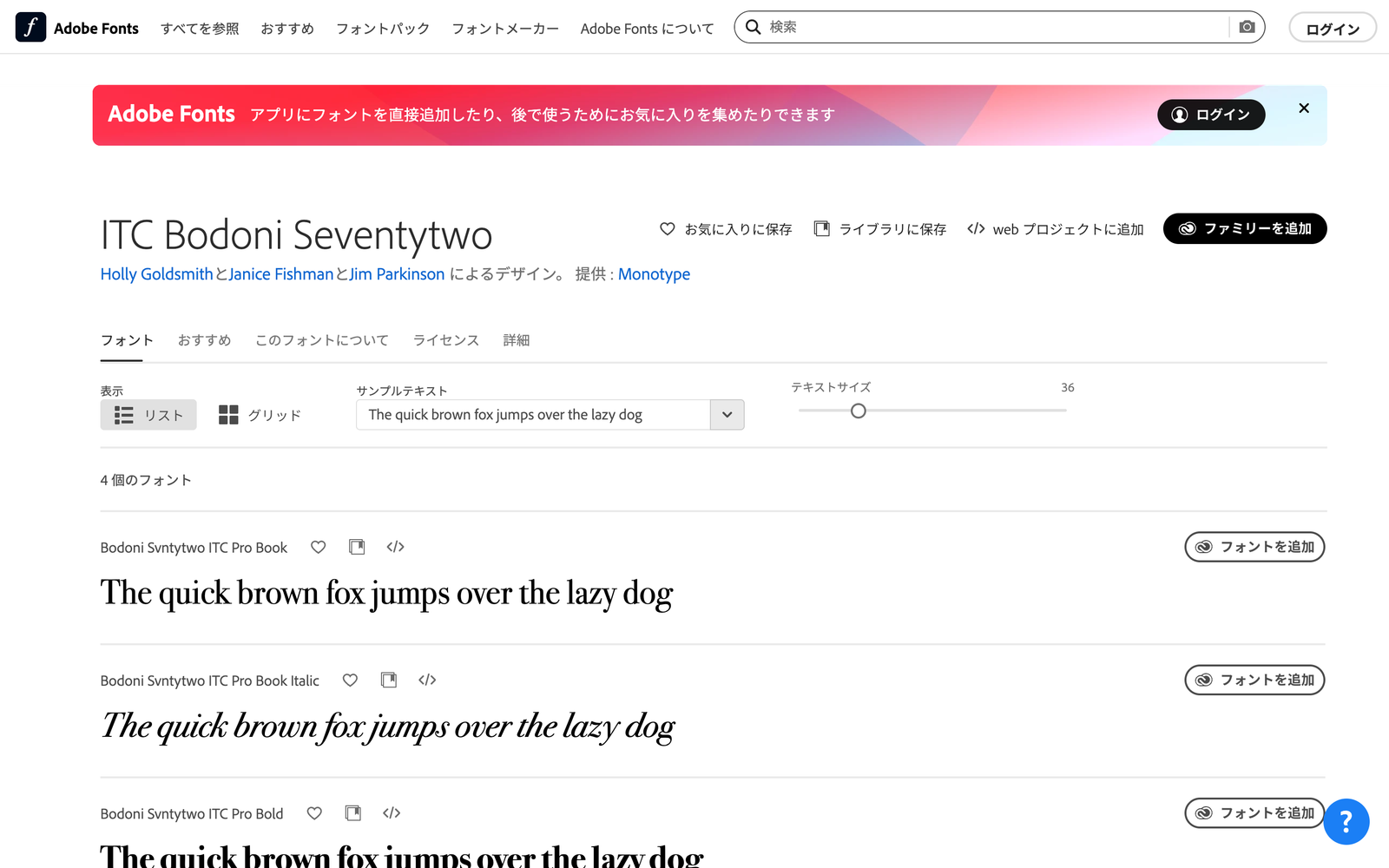The width and height of the screenshot is (1389, 868).
Task: Switch to the おすすめ tab below the title
Action: pyautogui.click(x=204, y=340)
